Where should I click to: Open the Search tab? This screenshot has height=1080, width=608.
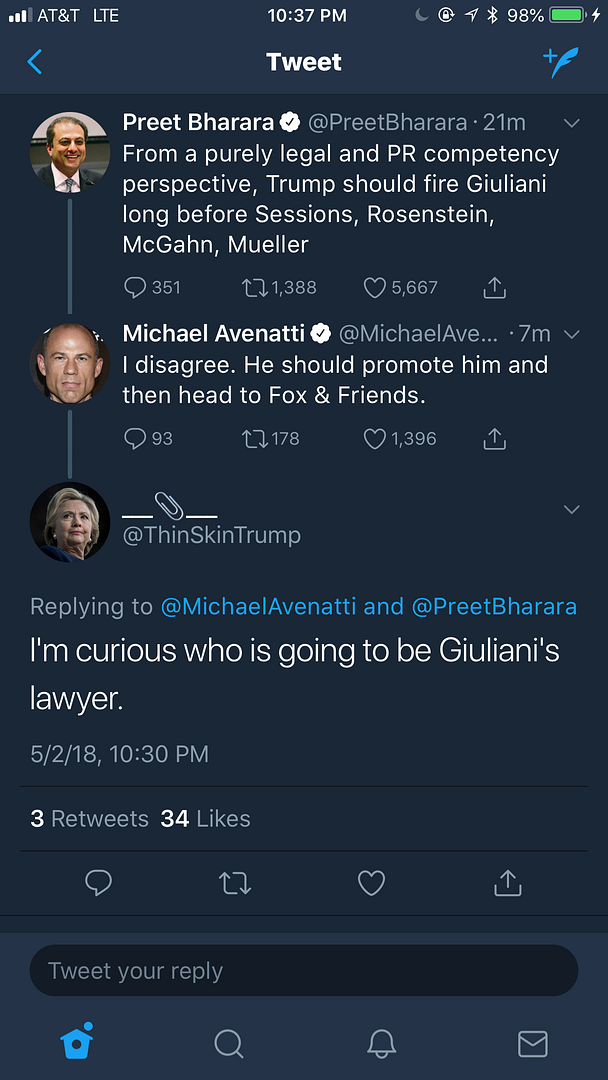click(x=229, y=1043)
